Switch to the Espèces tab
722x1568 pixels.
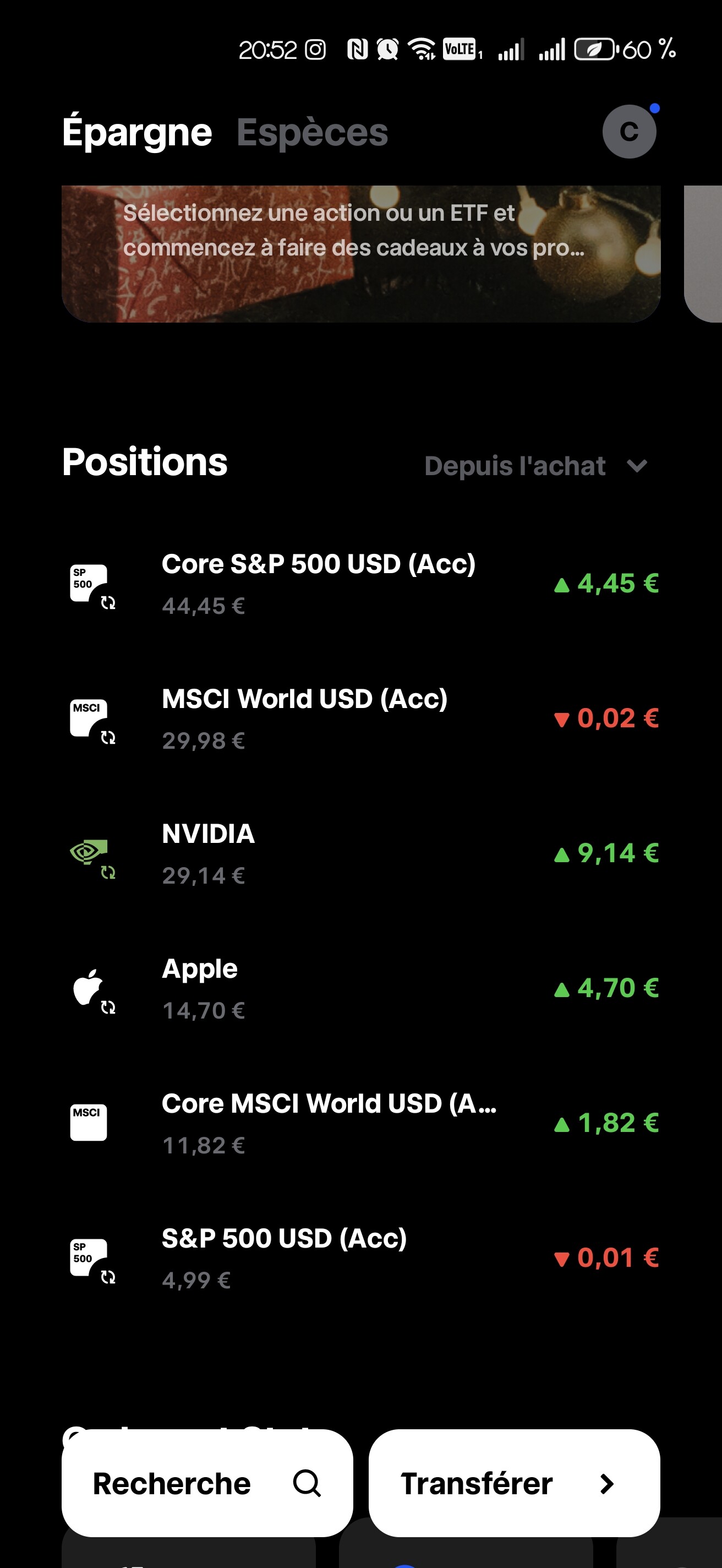pyautogui.click(x=312, y=132)
